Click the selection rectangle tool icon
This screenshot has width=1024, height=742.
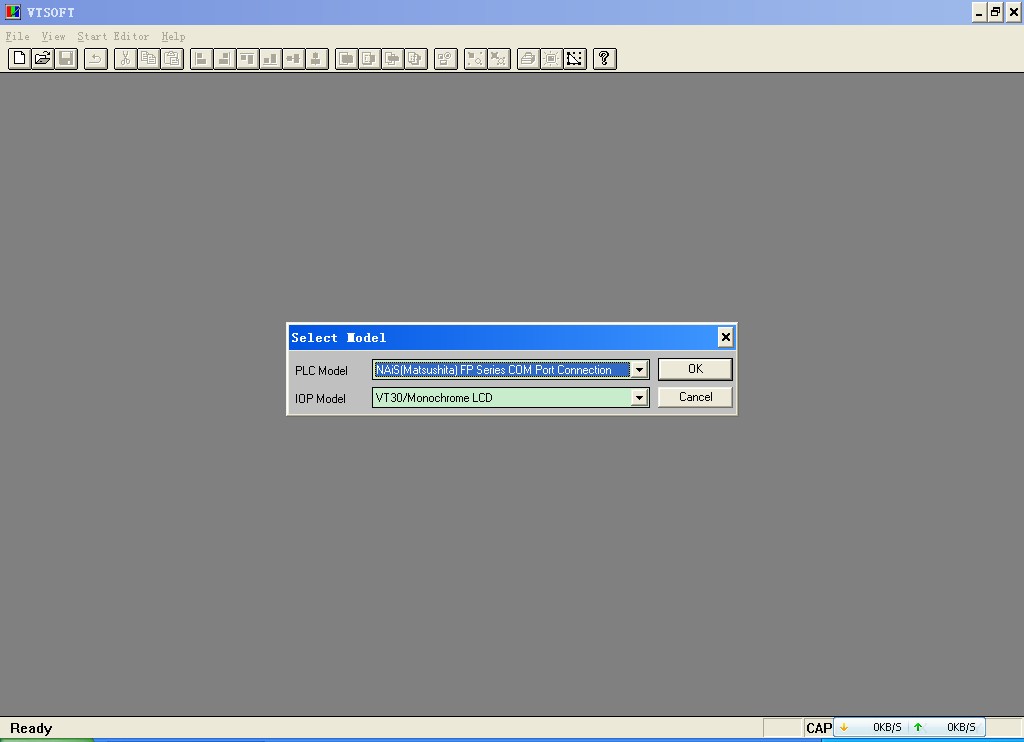[574, 59]
